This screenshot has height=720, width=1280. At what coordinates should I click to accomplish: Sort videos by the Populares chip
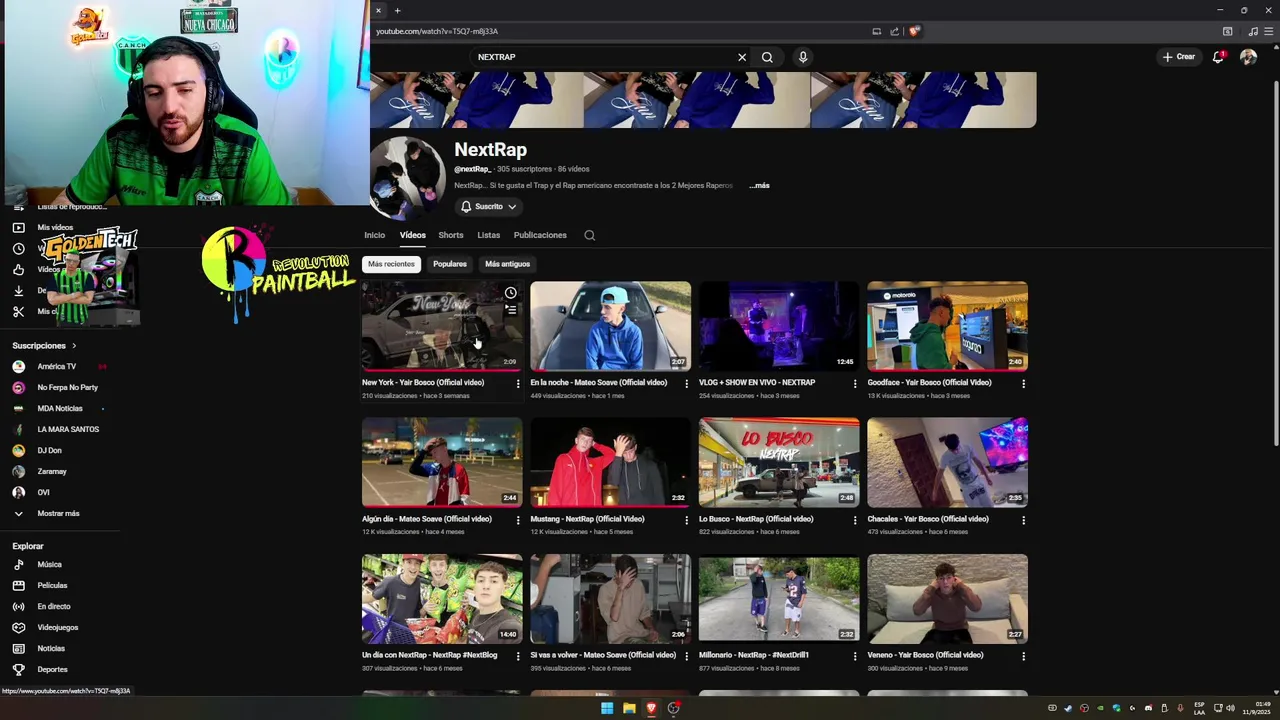pos(450,264)
